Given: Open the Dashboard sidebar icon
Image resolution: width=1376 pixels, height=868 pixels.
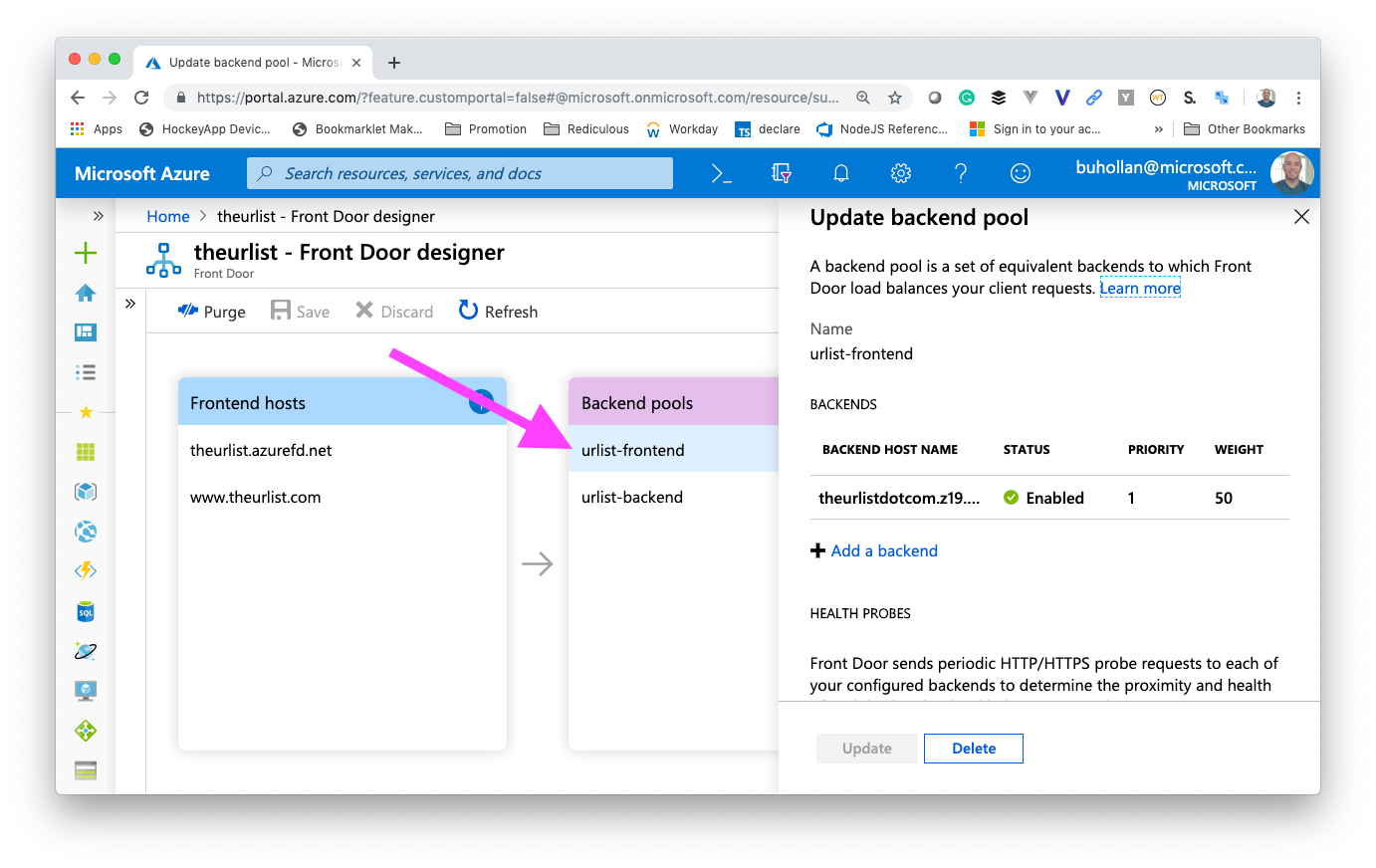Looking at the screenshot, I should pos(86,332).
